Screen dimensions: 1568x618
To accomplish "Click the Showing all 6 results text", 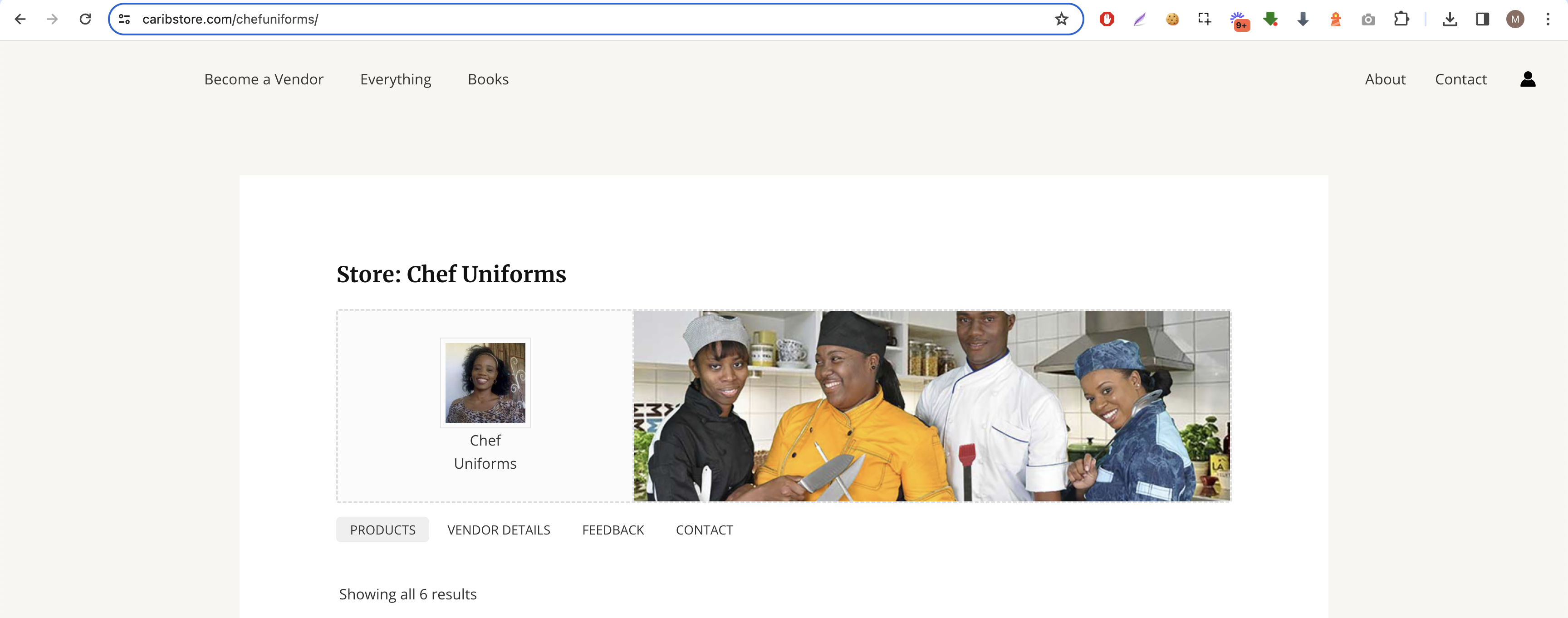I will (x=408, y=594).
